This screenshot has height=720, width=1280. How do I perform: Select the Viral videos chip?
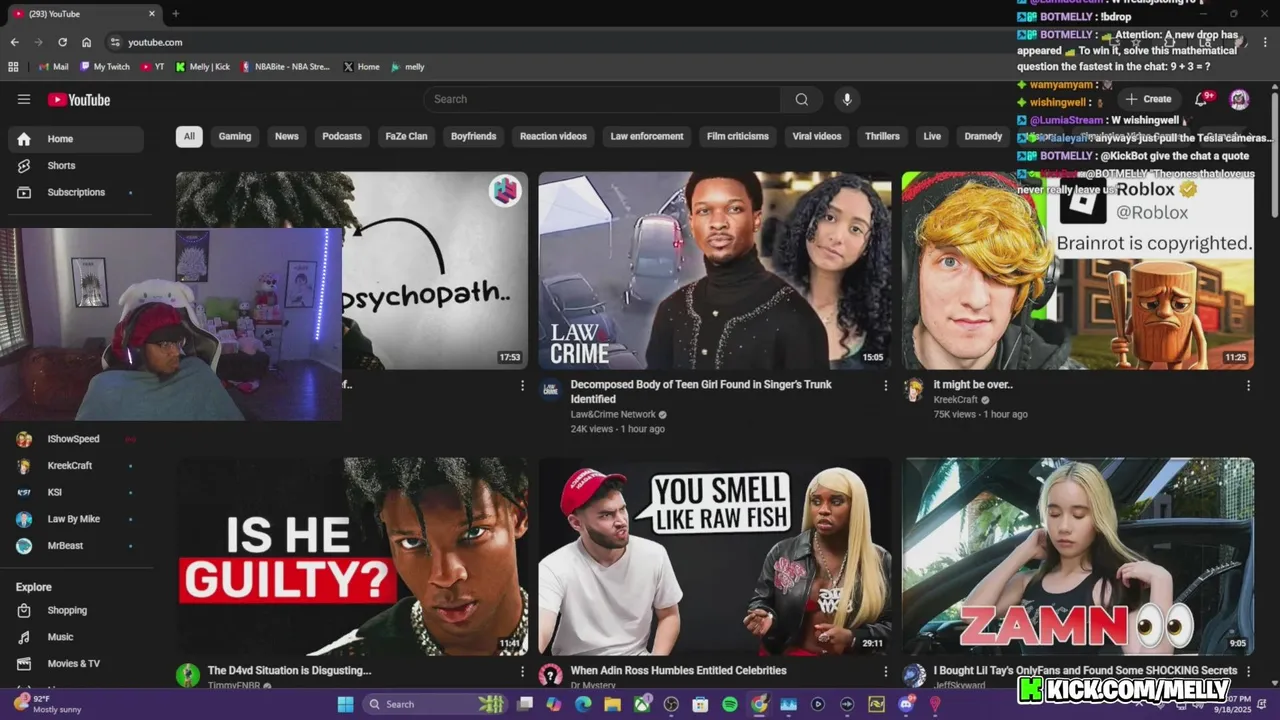click(817, 136)
